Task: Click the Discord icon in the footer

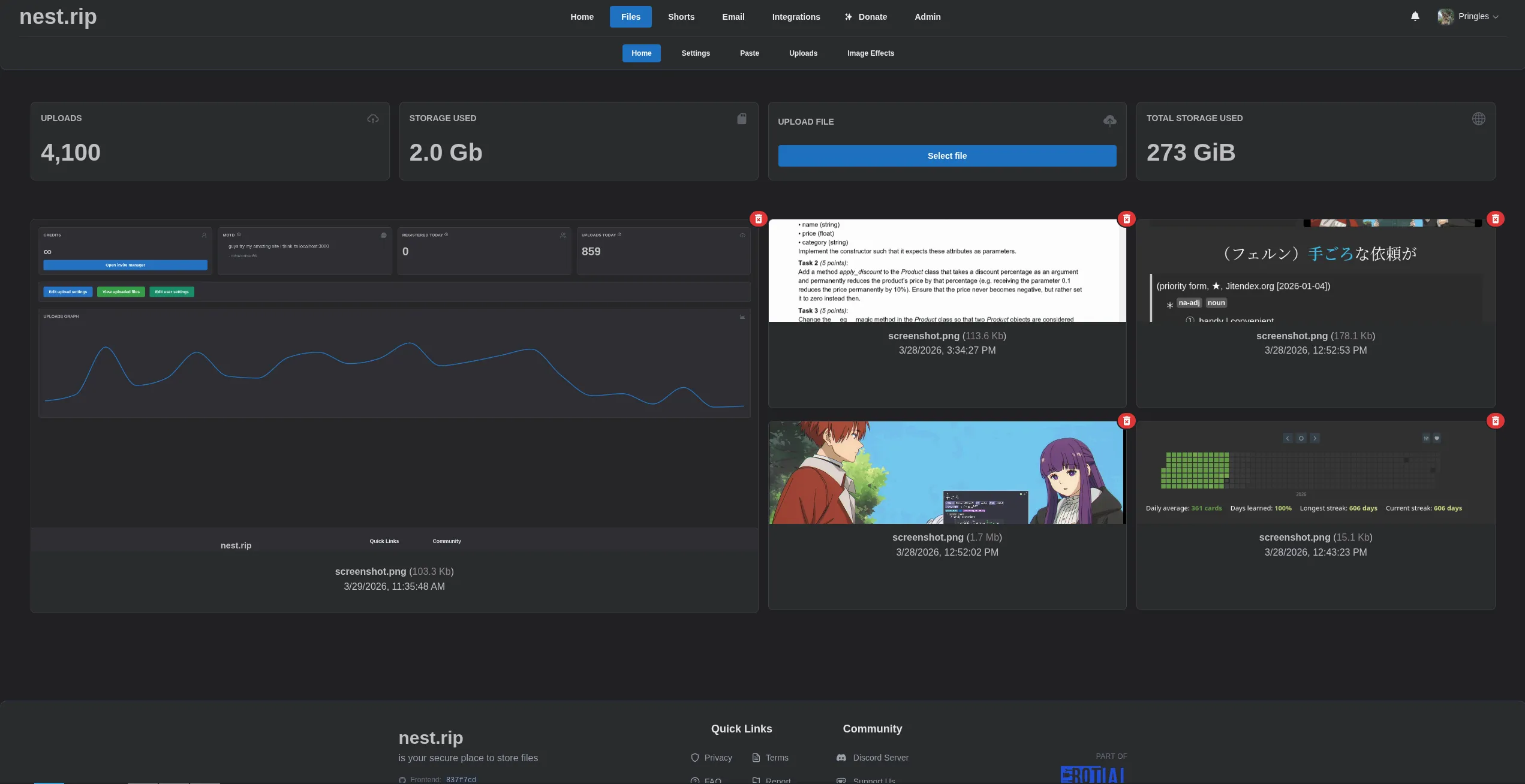Action: point(842,758)
